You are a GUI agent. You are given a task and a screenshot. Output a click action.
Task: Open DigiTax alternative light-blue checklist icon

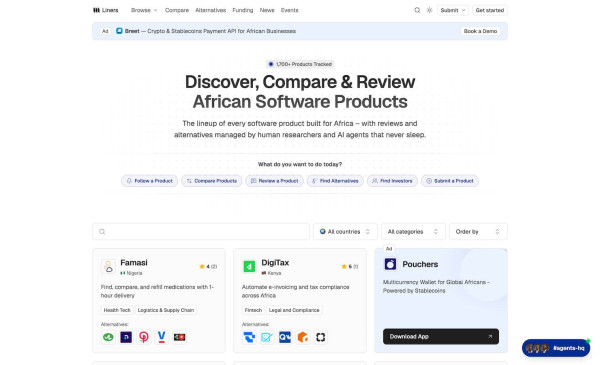click(x=267, y=337)
